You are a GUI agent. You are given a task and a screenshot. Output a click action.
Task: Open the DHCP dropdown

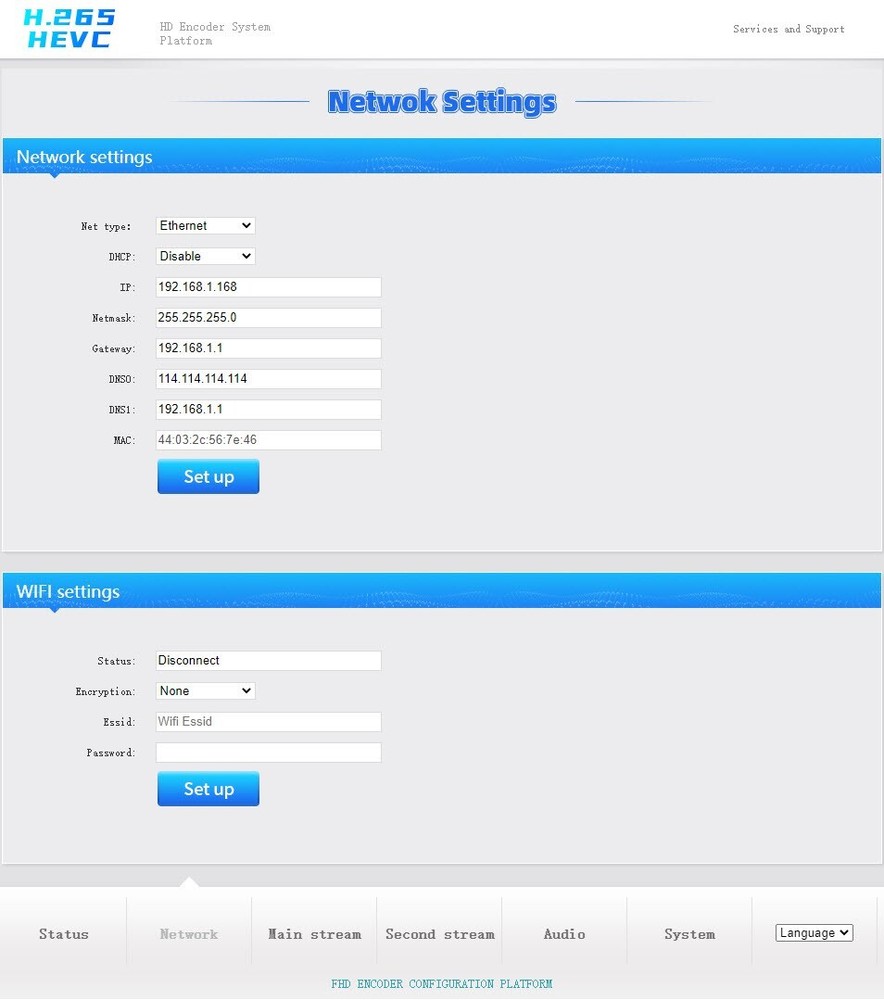tap(204, 256)
